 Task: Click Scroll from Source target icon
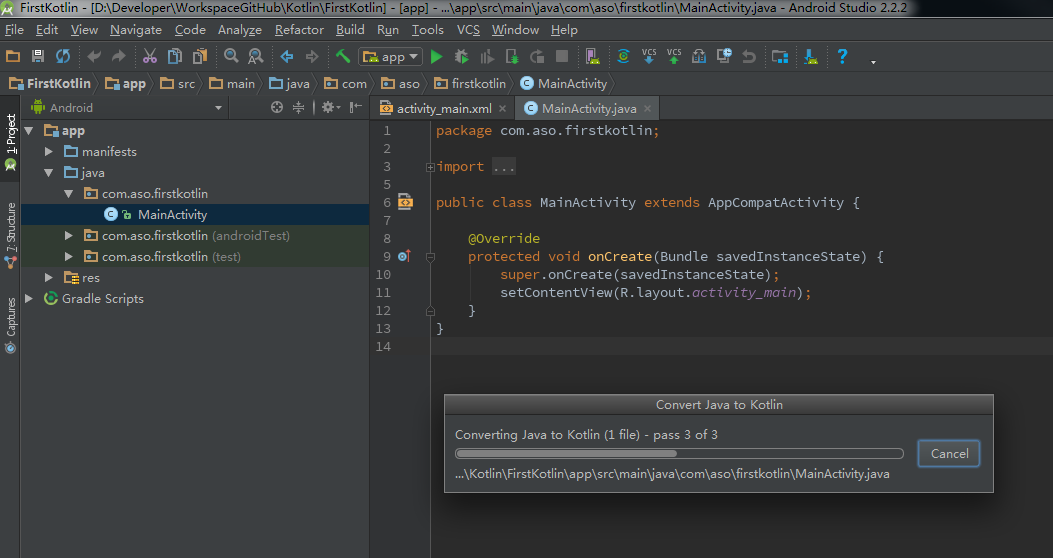click(277, 107)
